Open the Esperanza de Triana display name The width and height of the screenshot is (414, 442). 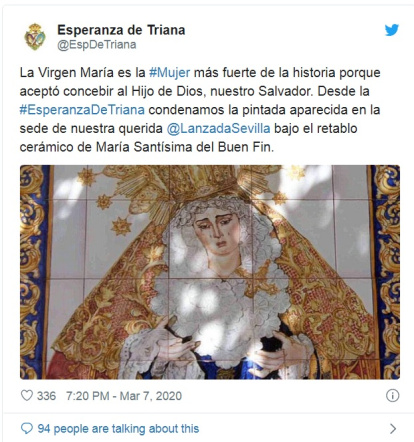(x=121, y=30)
